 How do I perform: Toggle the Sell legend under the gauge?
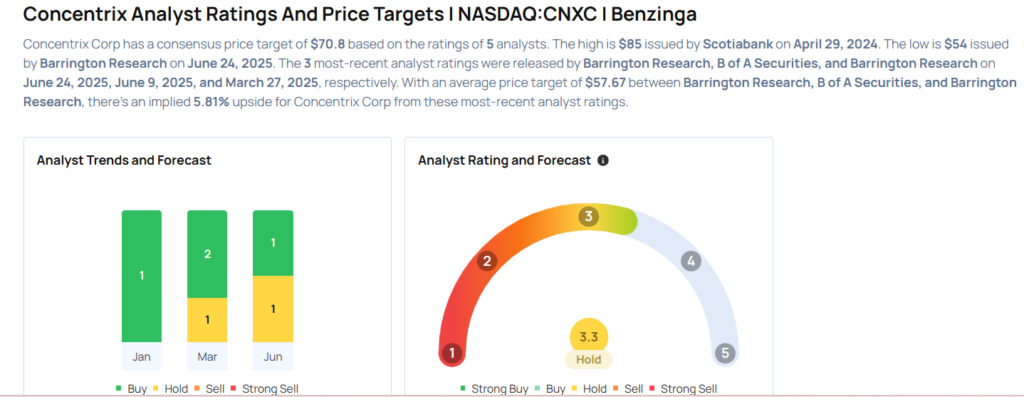(629, 389)
